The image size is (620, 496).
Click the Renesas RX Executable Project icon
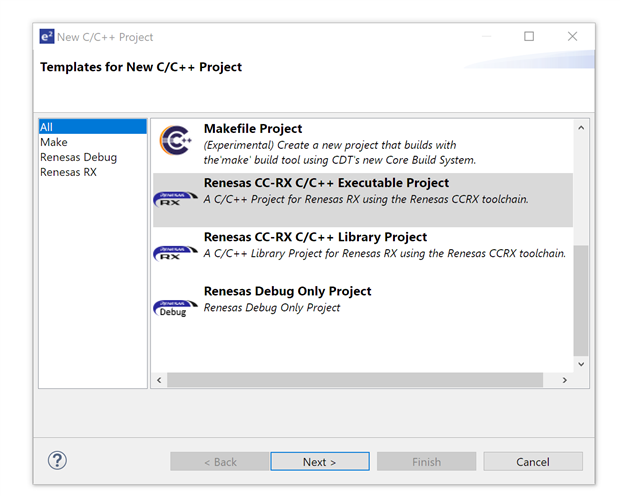click(x=175, y=198)
